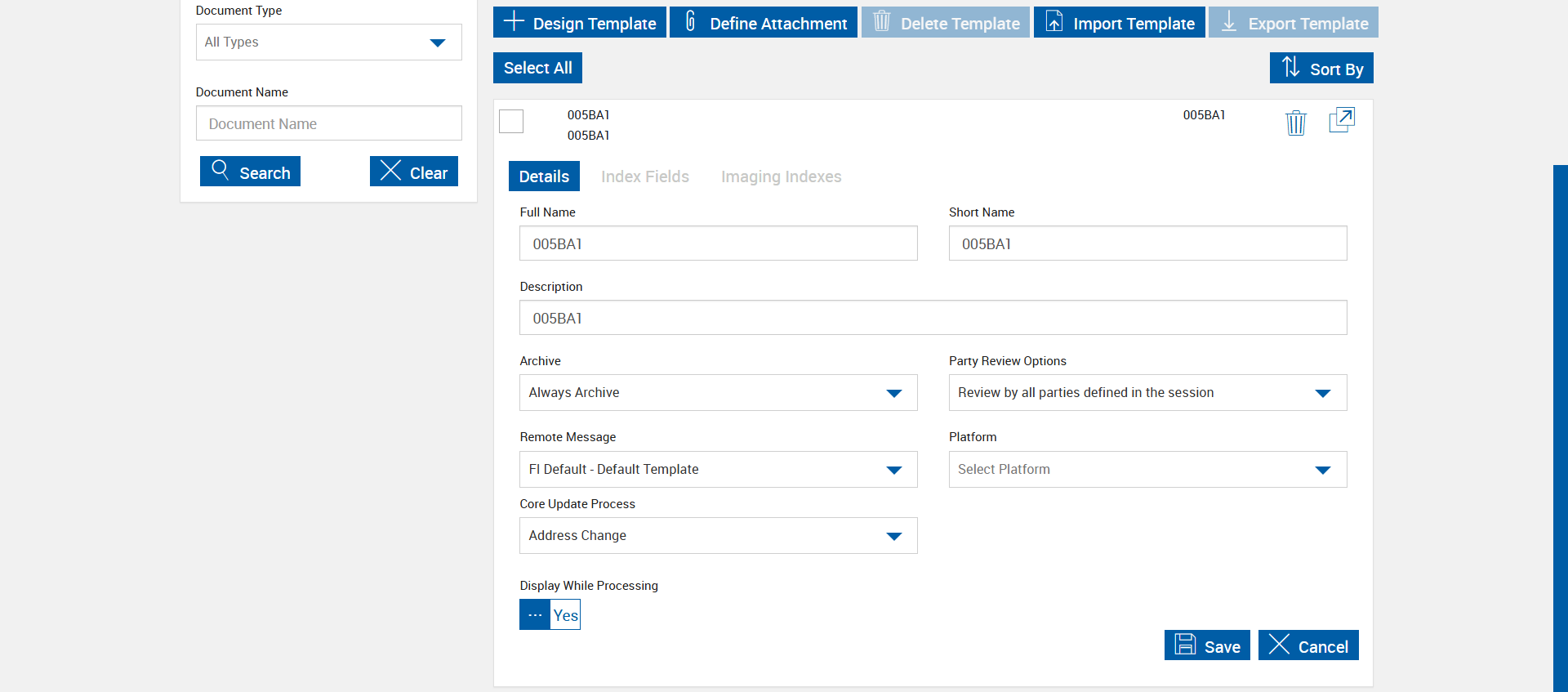Tick the checkbox for template 005BA1

click(511, 122)
